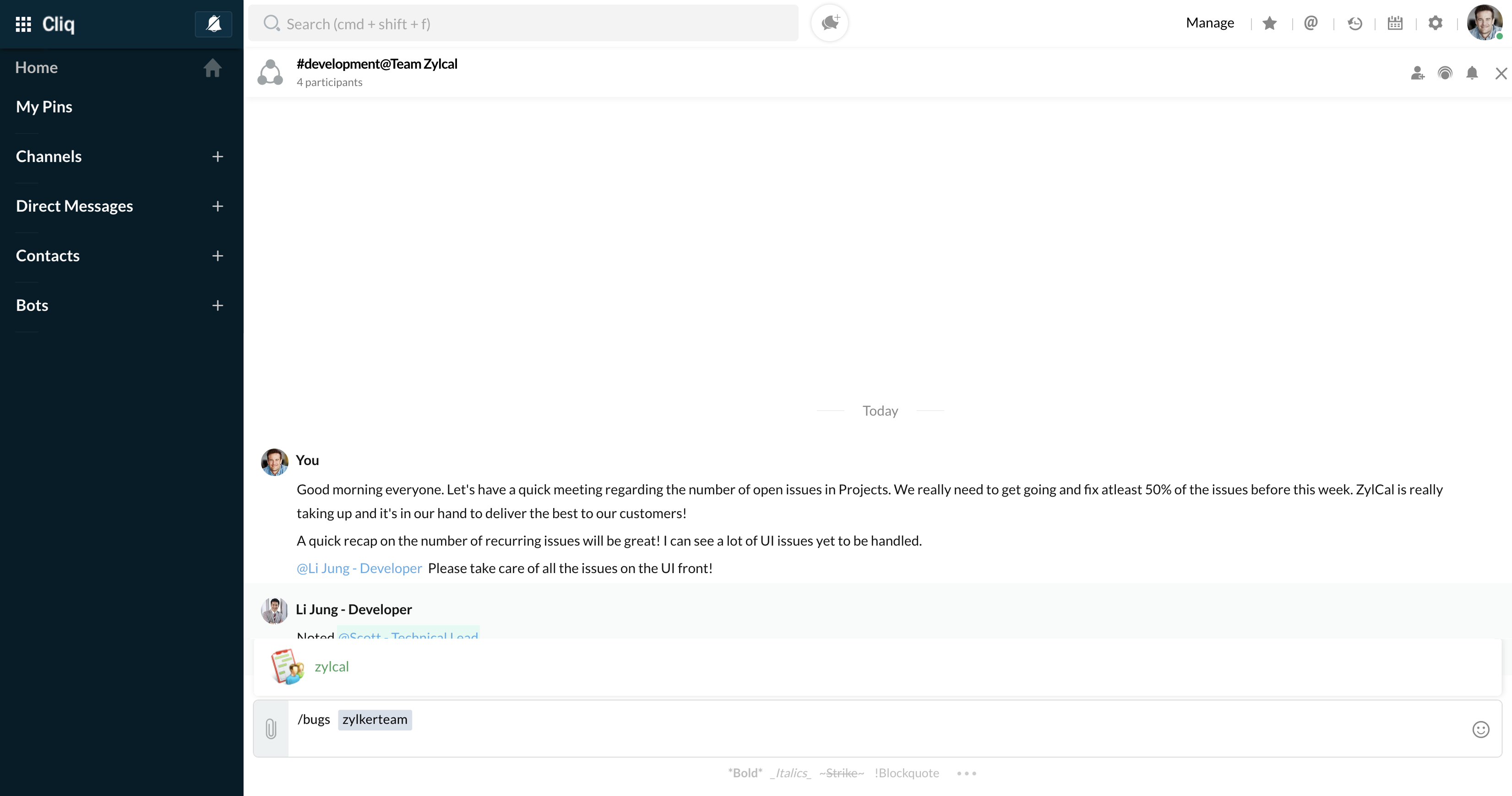Image resolution: width=1512 pixels, height=796 pixels.
Task: Open the emoji picker smiley
Action: click(1481, 729)
